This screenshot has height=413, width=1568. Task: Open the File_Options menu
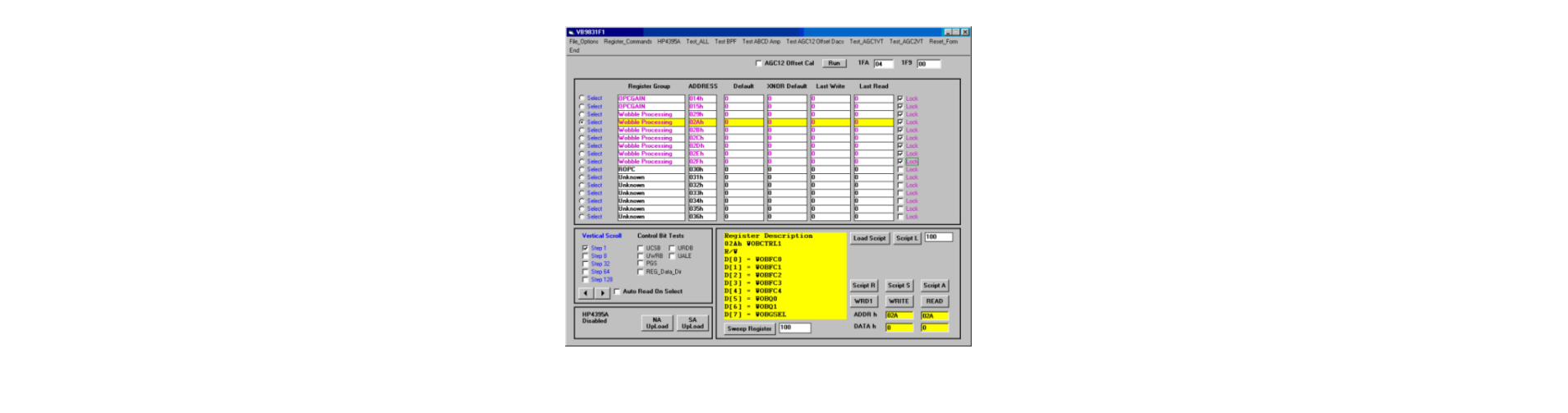(584, 41)
